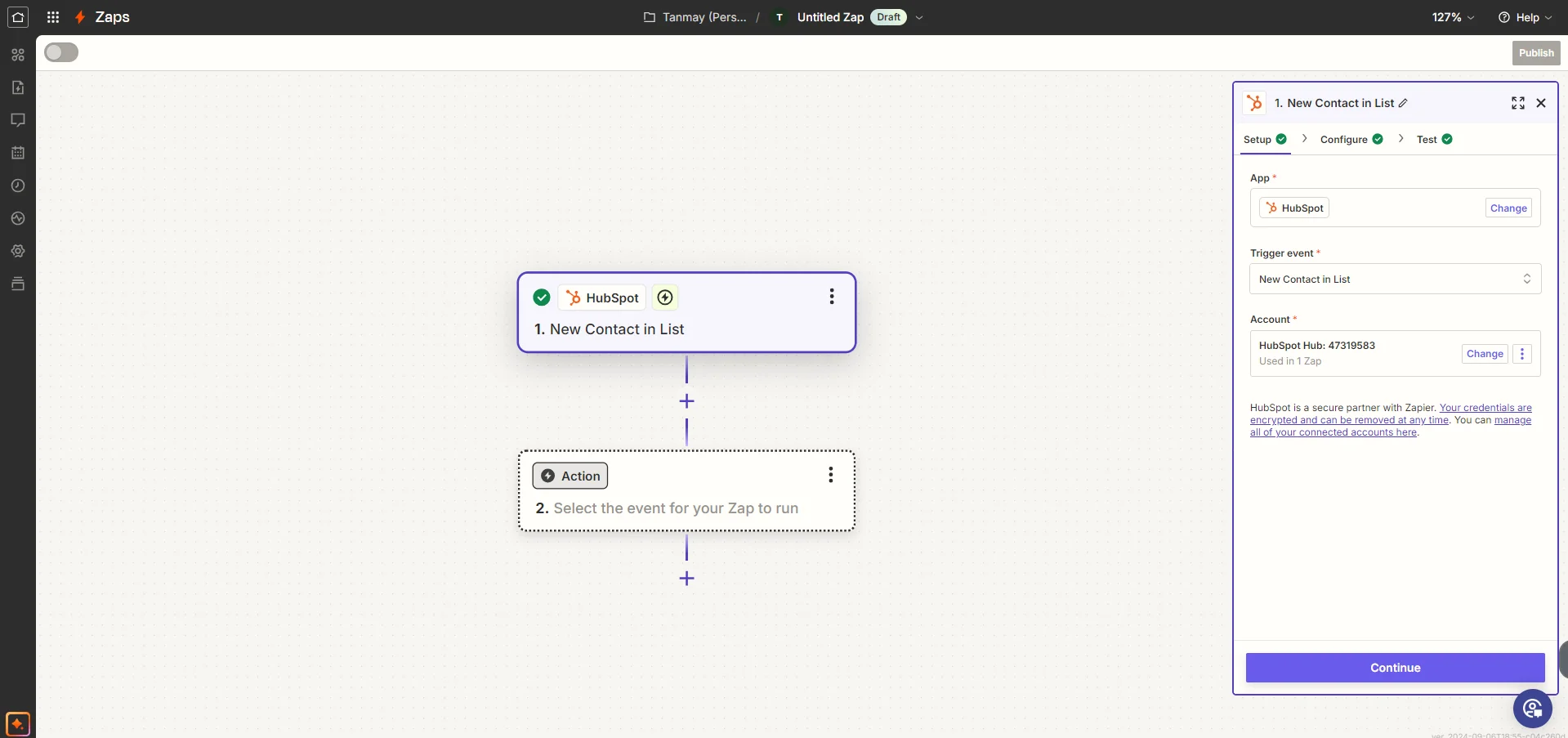Click the Untitled Zap title

[x=830, y=17]
